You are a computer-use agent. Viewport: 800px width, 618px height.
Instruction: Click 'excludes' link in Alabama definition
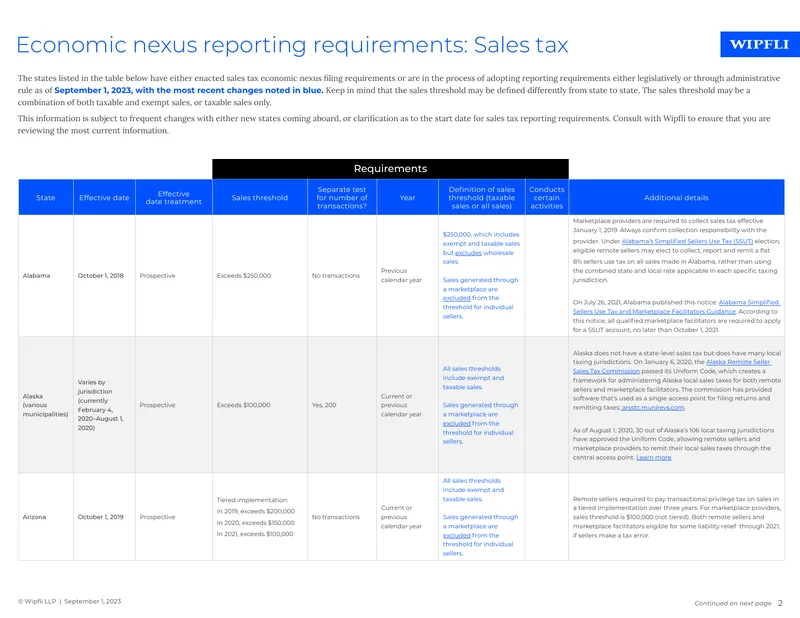(468, 253)
